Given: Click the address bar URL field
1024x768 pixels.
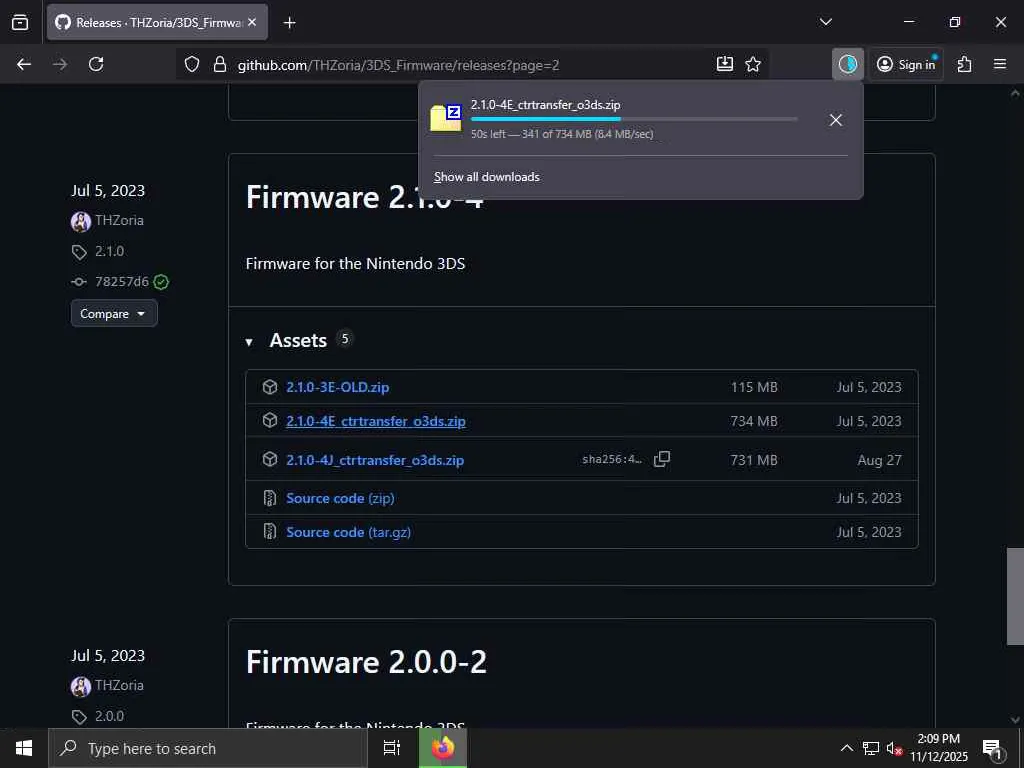Looking at the screenshot, I should (470, 65).
